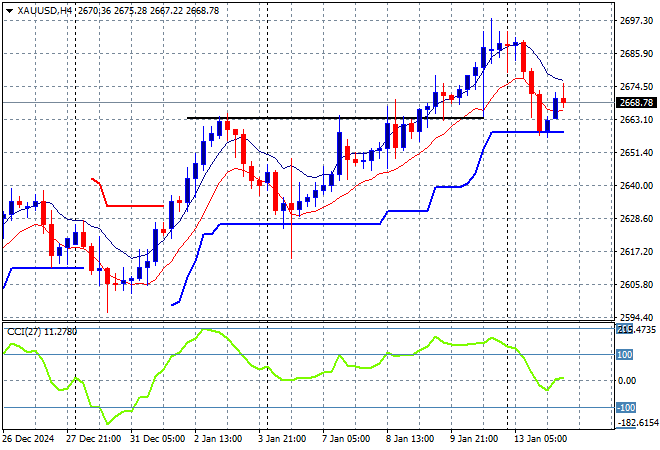Click the 26 Dec 2024 date label
660x450 pixels.
28,439
